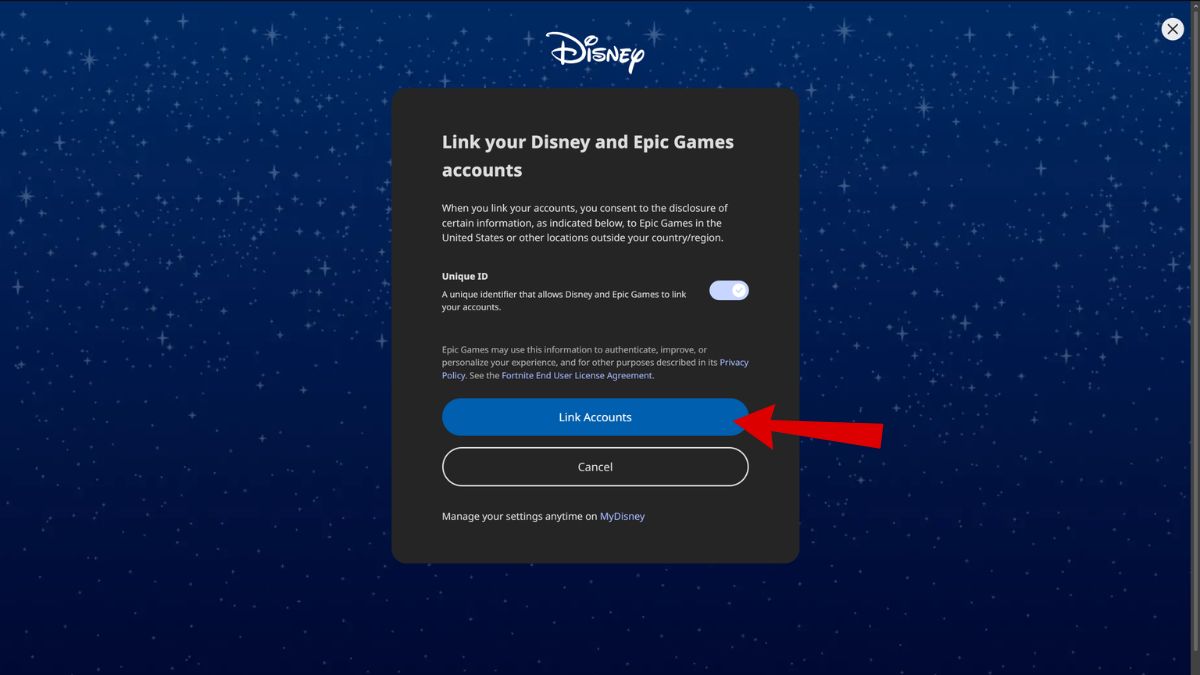Close the overlay with the X icon

(1172, 29)
